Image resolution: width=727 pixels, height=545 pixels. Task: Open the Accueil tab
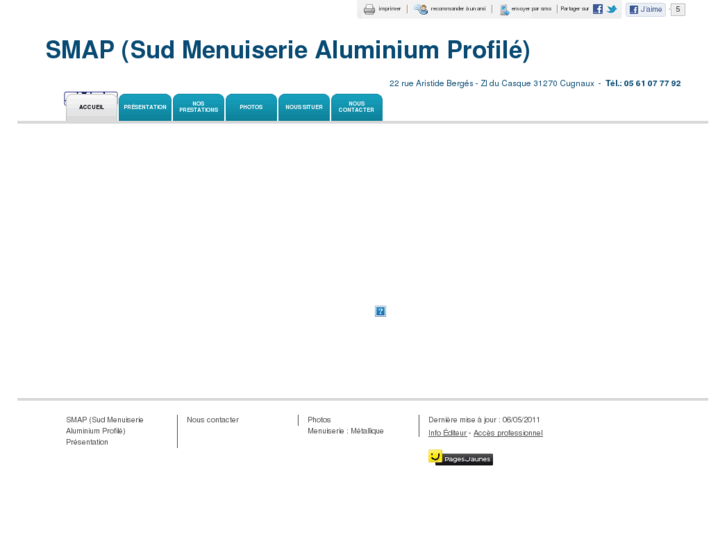pyautogui.click(x=91, y=108)
